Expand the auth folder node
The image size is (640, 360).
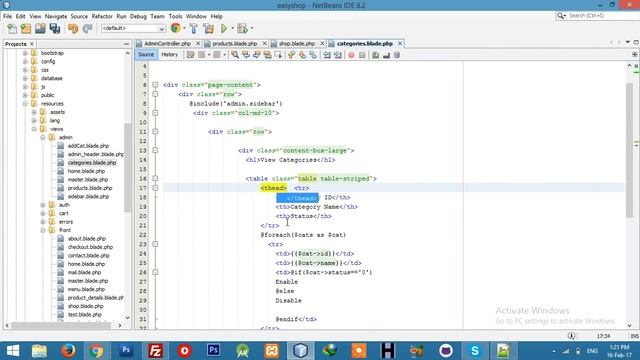(x=42, y=205)
